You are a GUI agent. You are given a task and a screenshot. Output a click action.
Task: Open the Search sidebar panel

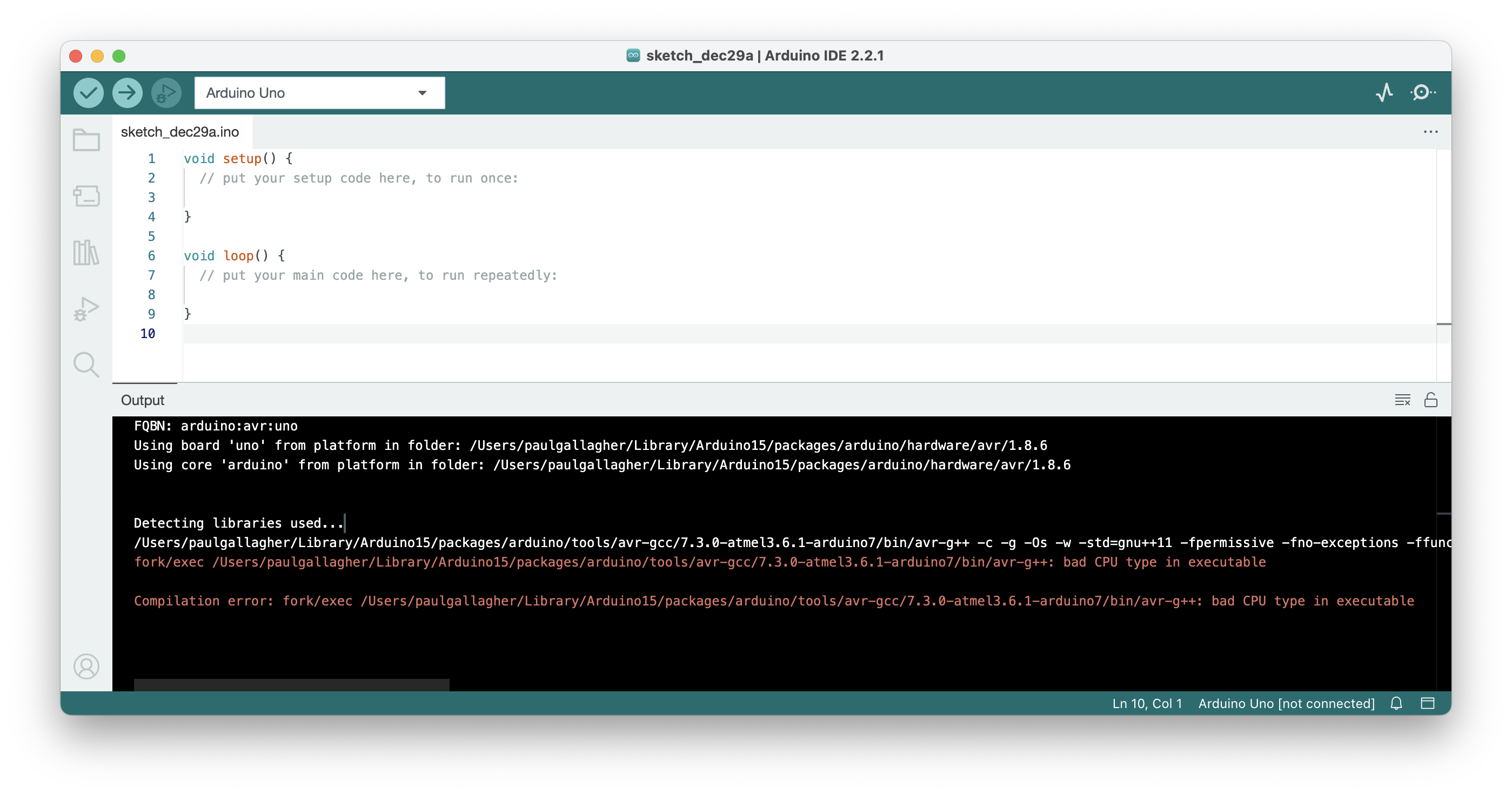tap(86, 365)
